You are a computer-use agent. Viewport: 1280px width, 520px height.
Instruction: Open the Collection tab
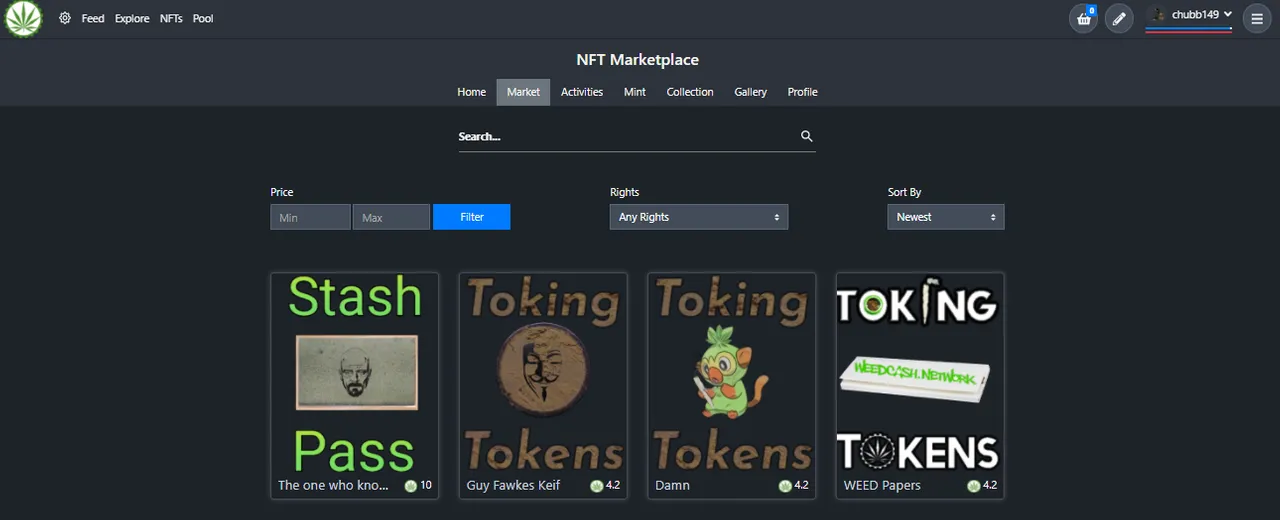[x=690, y=92]
